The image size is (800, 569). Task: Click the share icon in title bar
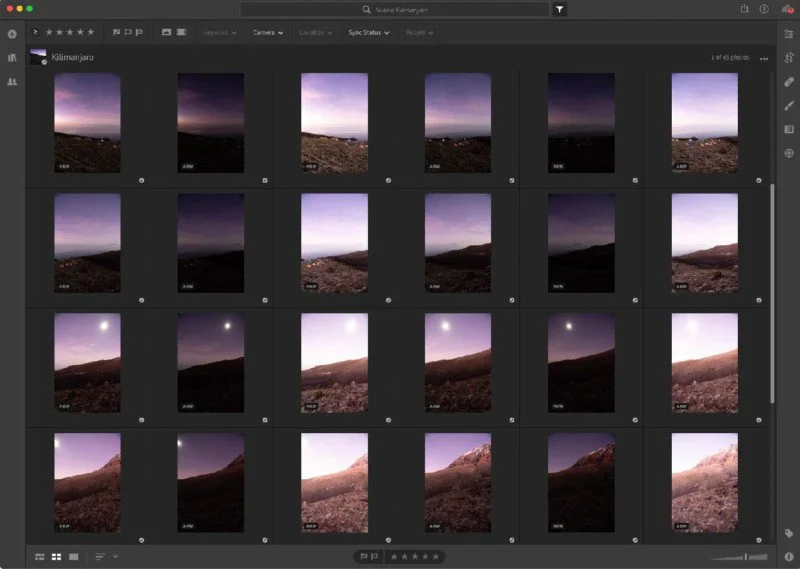pyautogui.click(x=744, y=9)
